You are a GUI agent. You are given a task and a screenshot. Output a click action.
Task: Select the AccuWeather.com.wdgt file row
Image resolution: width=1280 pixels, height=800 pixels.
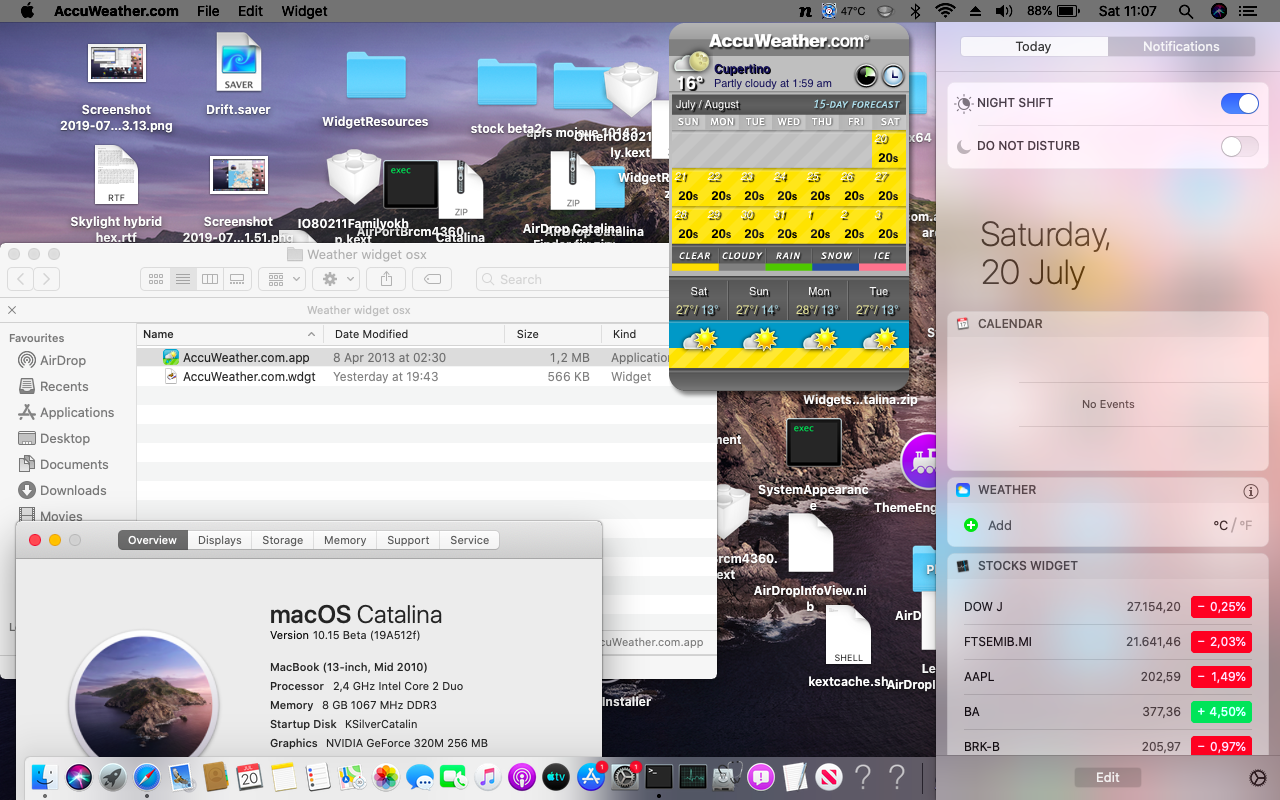pos(427,377)
